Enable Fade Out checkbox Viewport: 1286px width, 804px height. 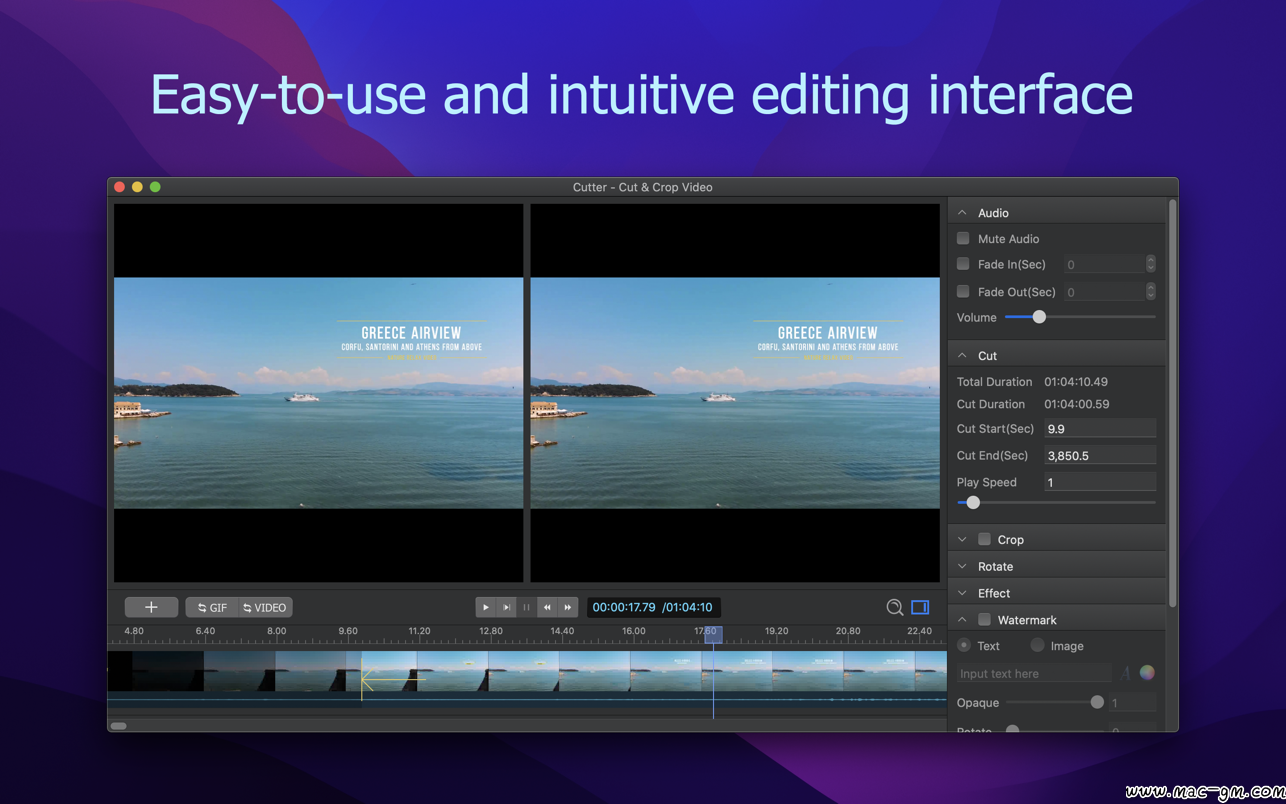click(x=963, y=291)
